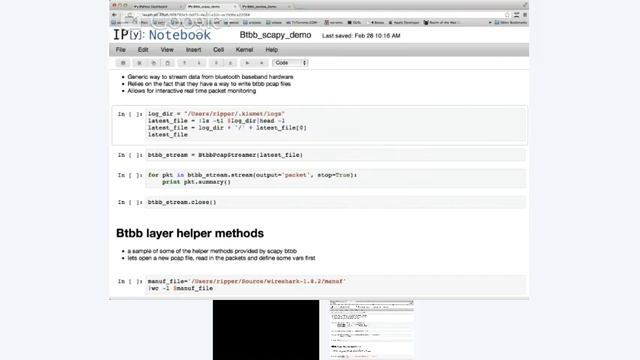Open the View menu
The image size is (640, 360).
click(x=167, y=50)
